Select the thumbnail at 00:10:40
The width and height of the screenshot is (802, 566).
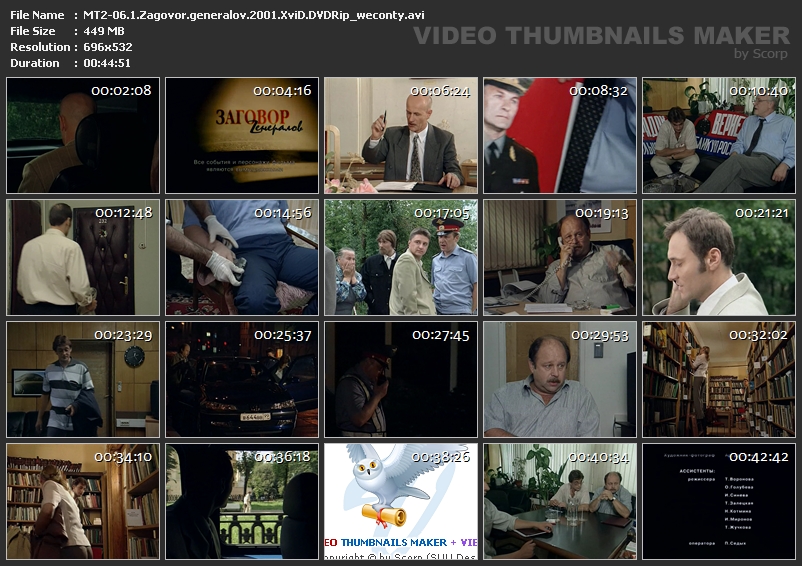point(719,135)
